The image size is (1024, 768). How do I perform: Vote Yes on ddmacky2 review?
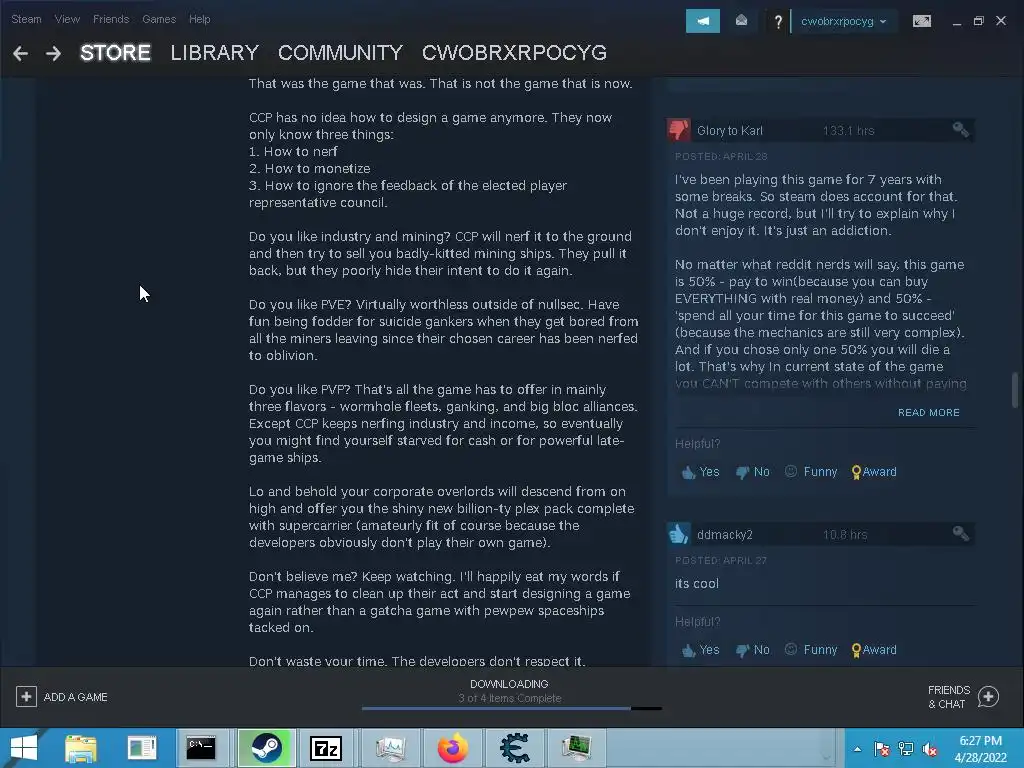coord(700,650)
